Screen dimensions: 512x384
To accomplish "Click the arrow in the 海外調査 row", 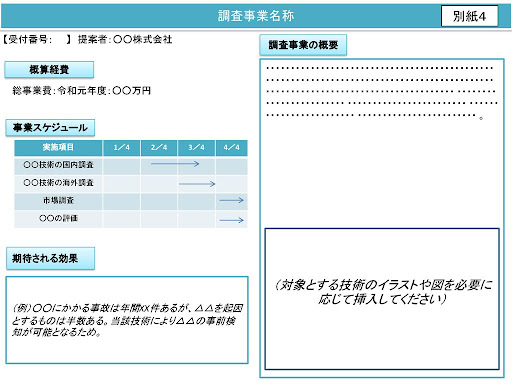I will pos(197,184).
